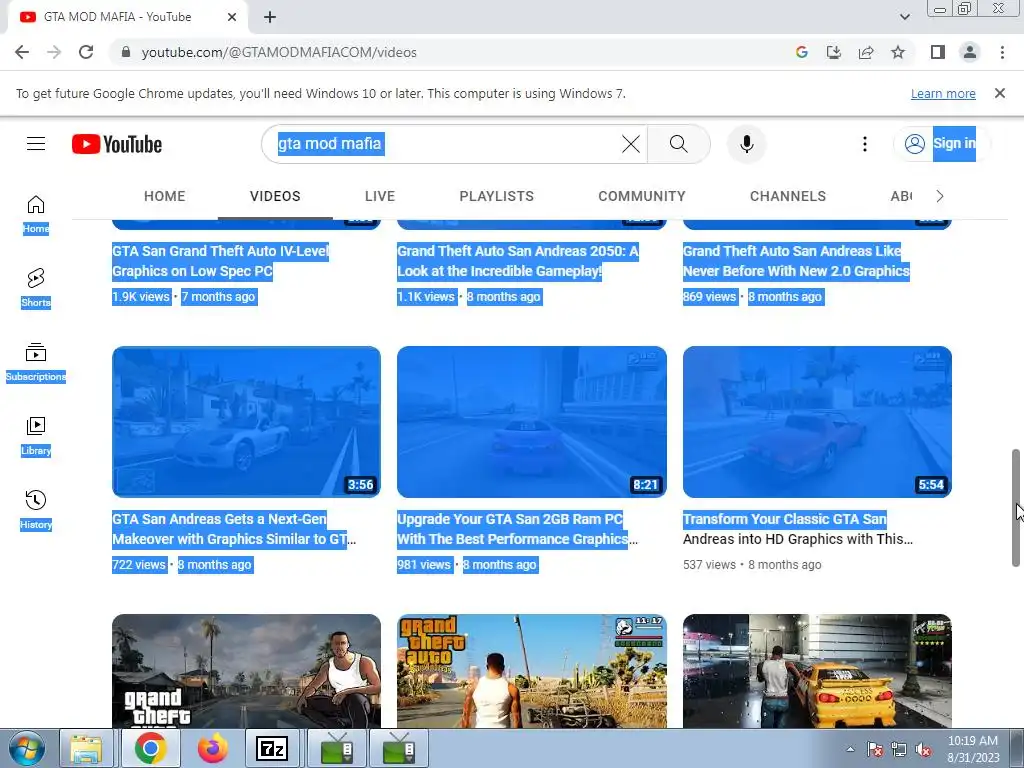Open the tab search dropdown arrow

tap(904, 17)
